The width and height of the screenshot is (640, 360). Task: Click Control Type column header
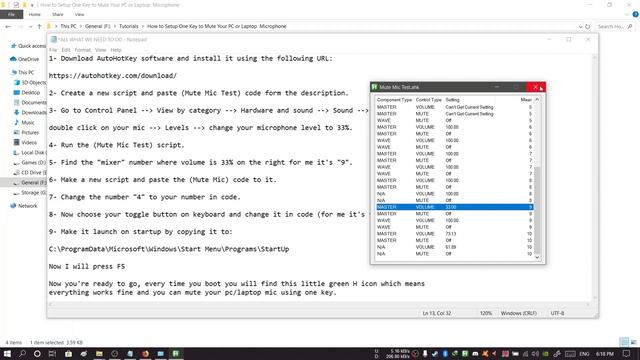[429, 100]
